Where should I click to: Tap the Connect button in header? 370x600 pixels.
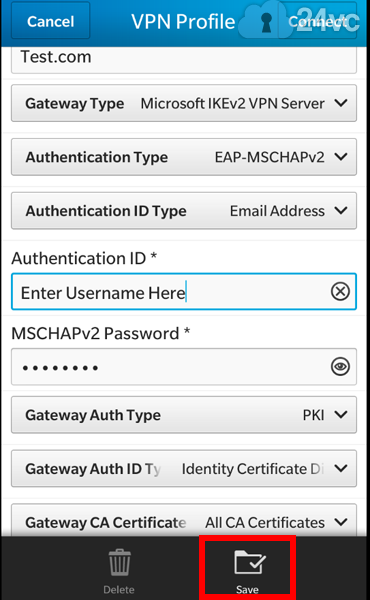(x=318, y=21)
